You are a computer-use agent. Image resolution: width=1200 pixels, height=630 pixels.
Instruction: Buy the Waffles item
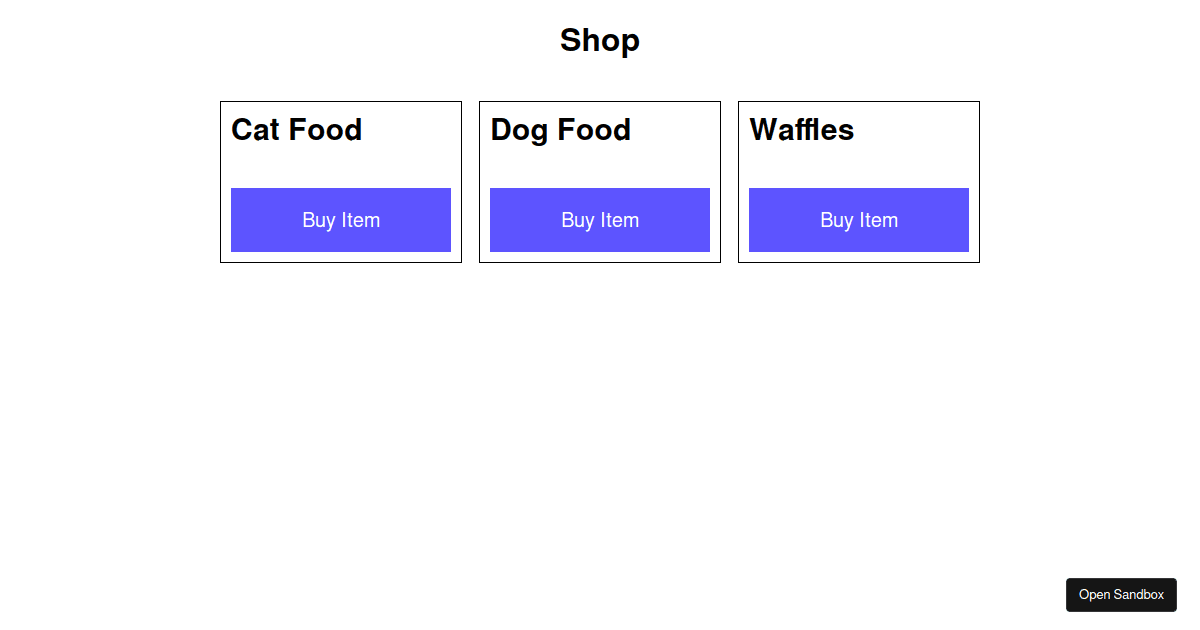(859, 220)
